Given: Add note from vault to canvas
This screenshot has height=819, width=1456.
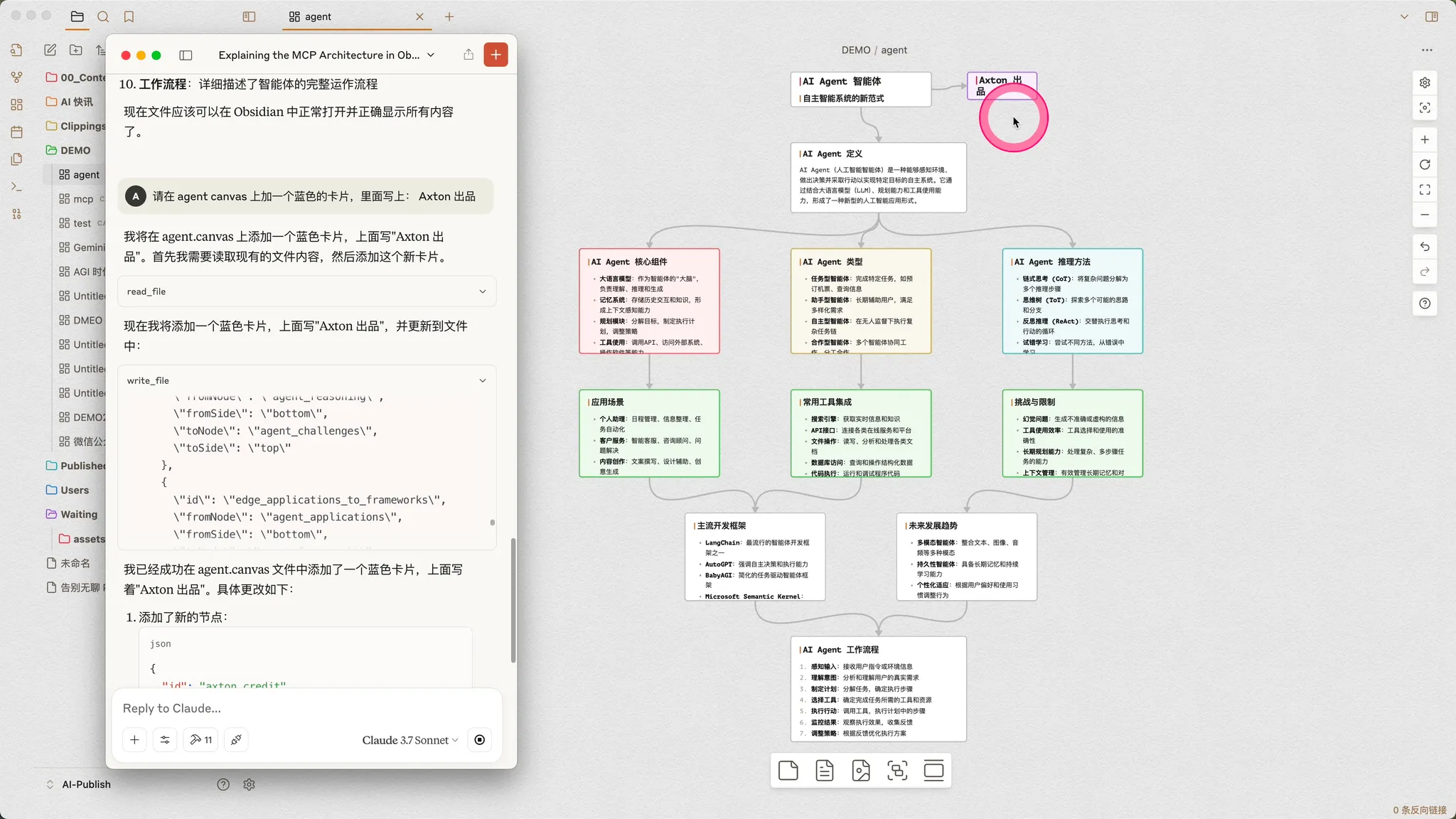Looking at the screenshot, I should pos(824,771).
